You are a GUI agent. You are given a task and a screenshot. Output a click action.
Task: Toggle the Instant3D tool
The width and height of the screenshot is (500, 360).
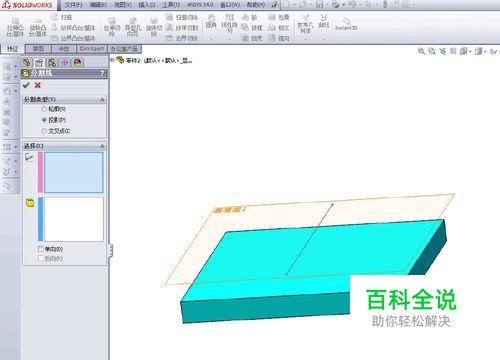(346, 25)
